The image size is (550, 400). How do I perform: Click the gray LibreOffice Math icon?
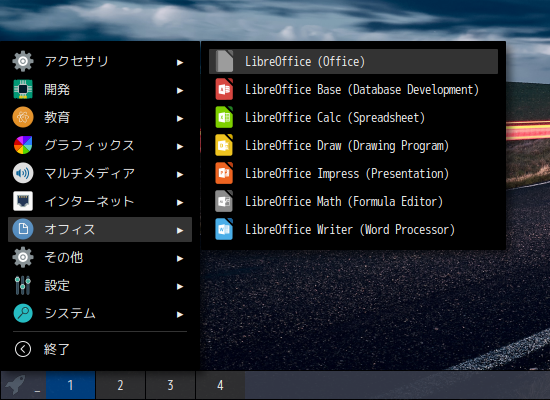point(224,201)
